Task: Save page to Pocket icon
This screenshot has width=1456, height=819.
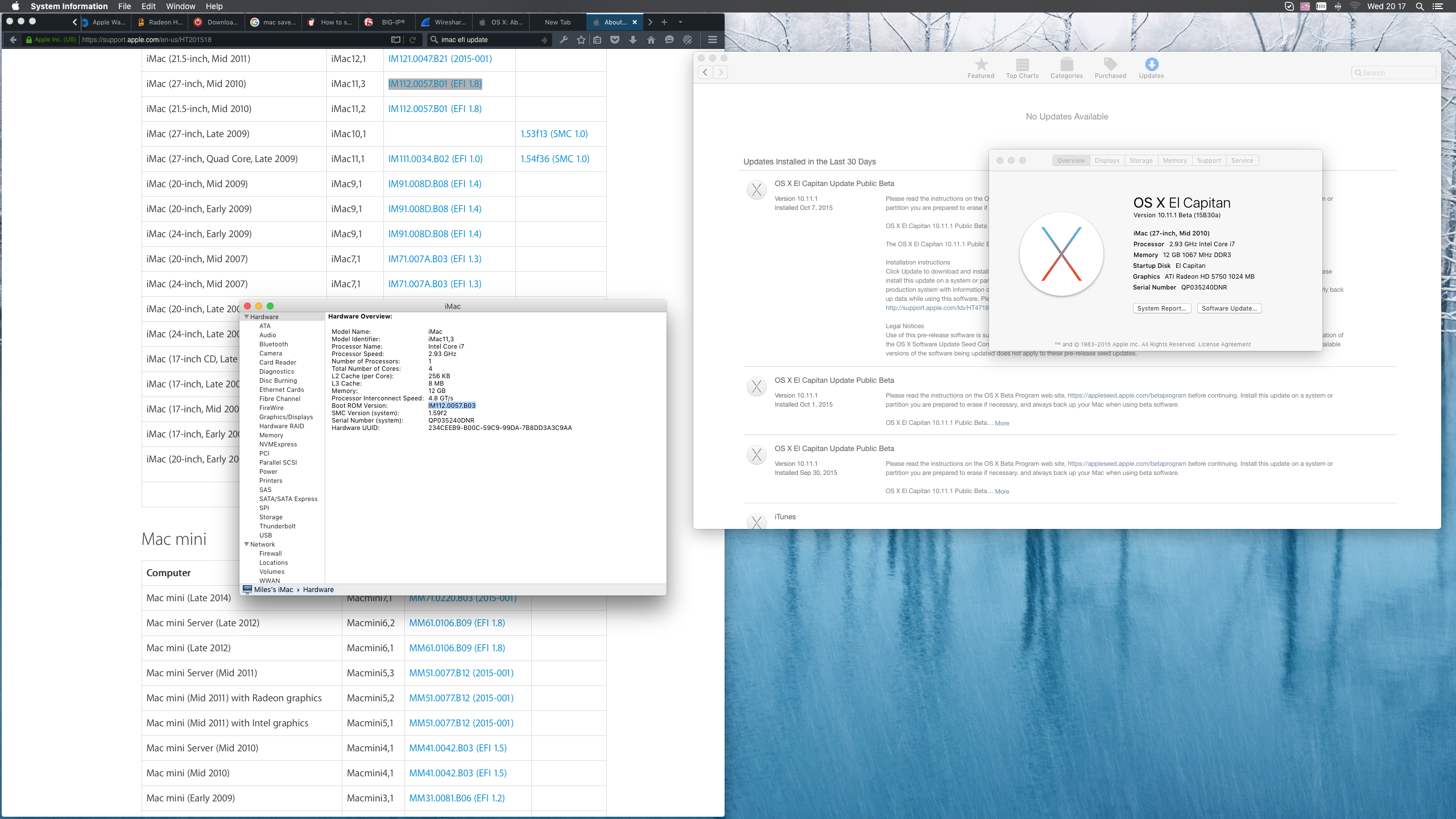Action: pos(615,40)
